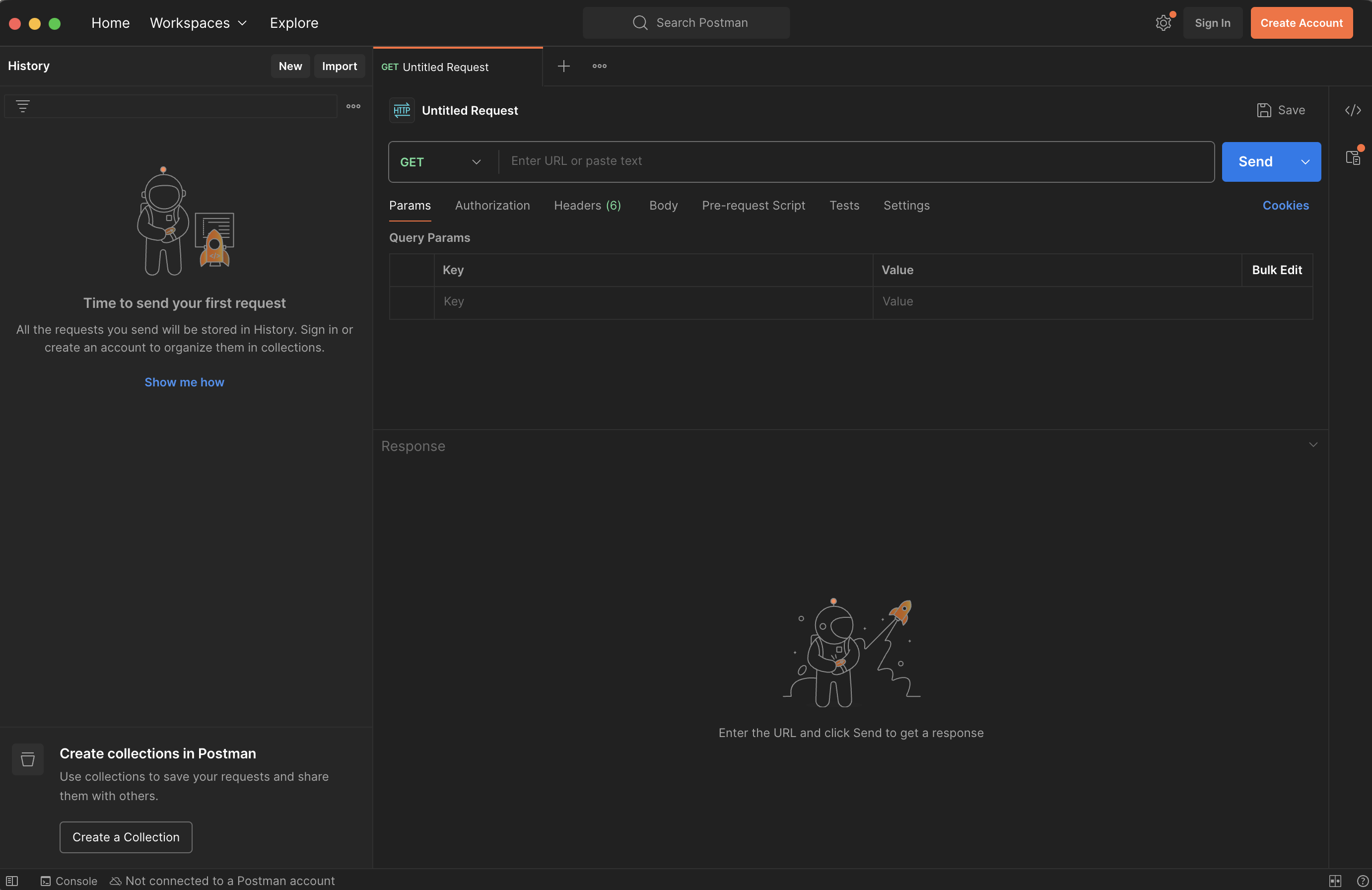Image resolution: width=1372 pixels, height=890 pixels.
Task: Open History panel more options dots
Action: point(353,106)
